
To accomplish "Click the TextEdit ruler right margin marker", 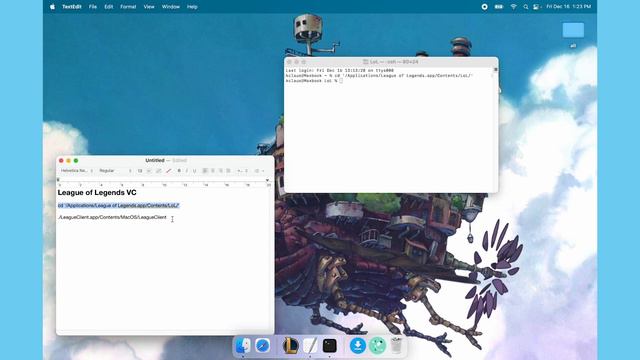I will click(267, 180).
